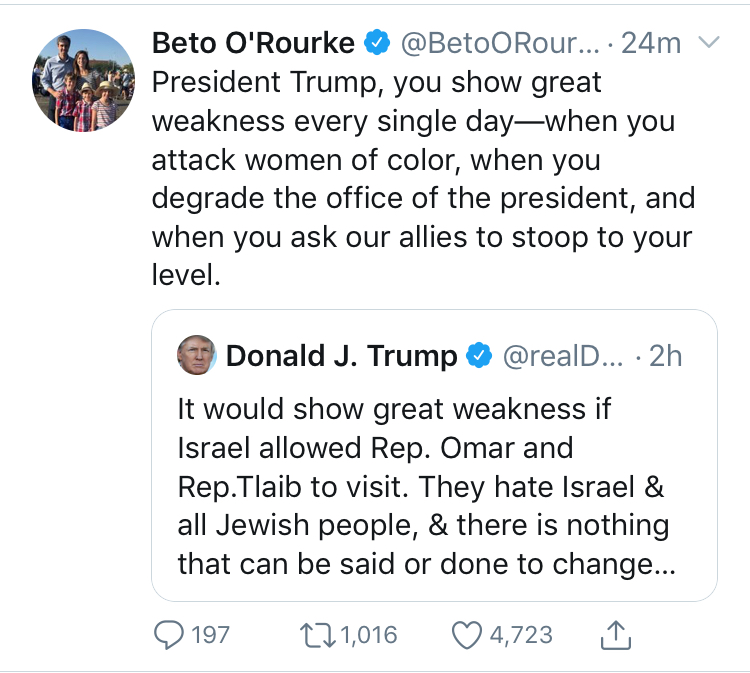
Task: Open the quoted tweet about Israel
Action: 434,455
